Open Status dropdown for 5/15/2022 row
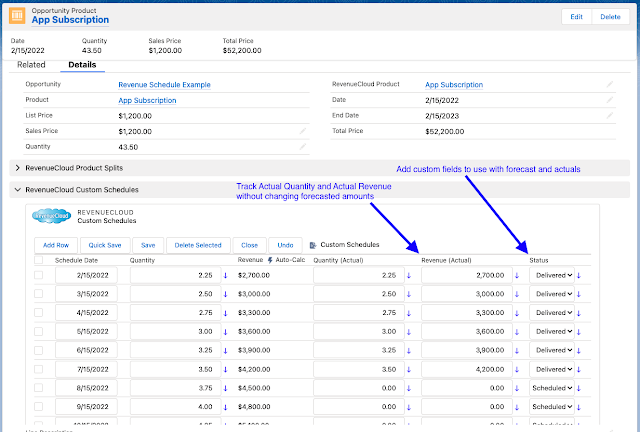 click(x=552, y=332)
